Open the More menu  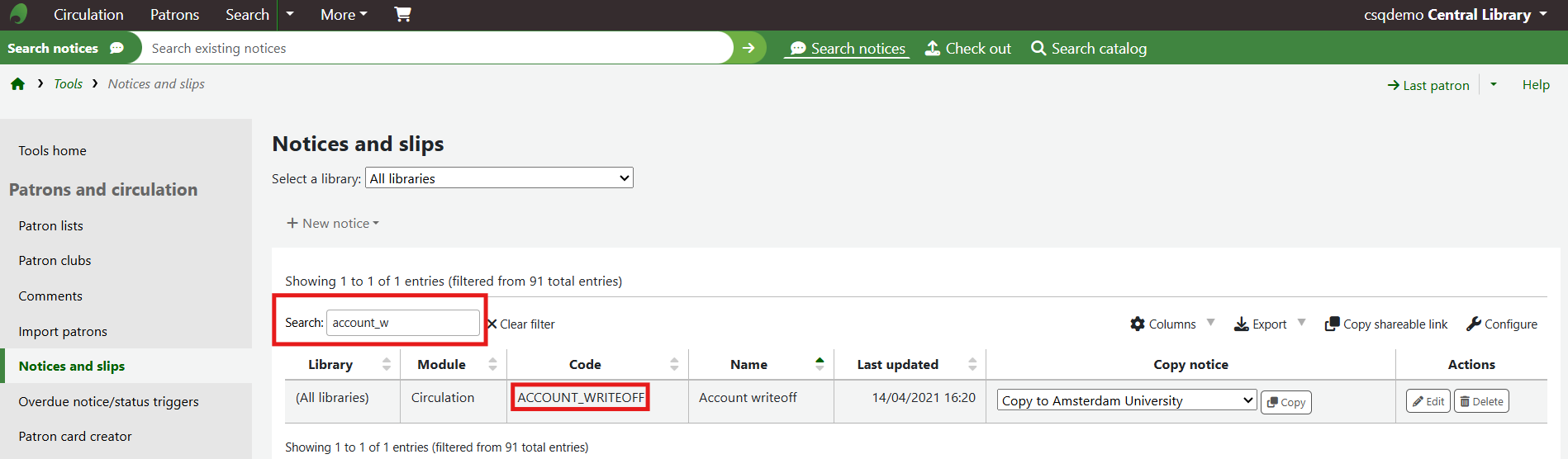344,15
